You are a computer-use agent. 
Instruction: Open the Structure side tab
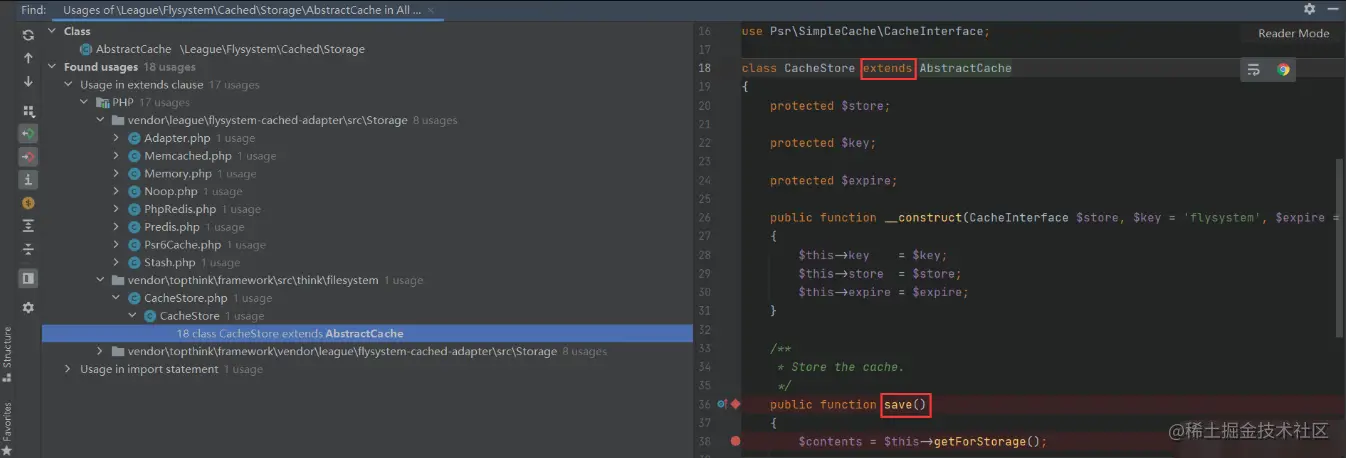[7, 354]
